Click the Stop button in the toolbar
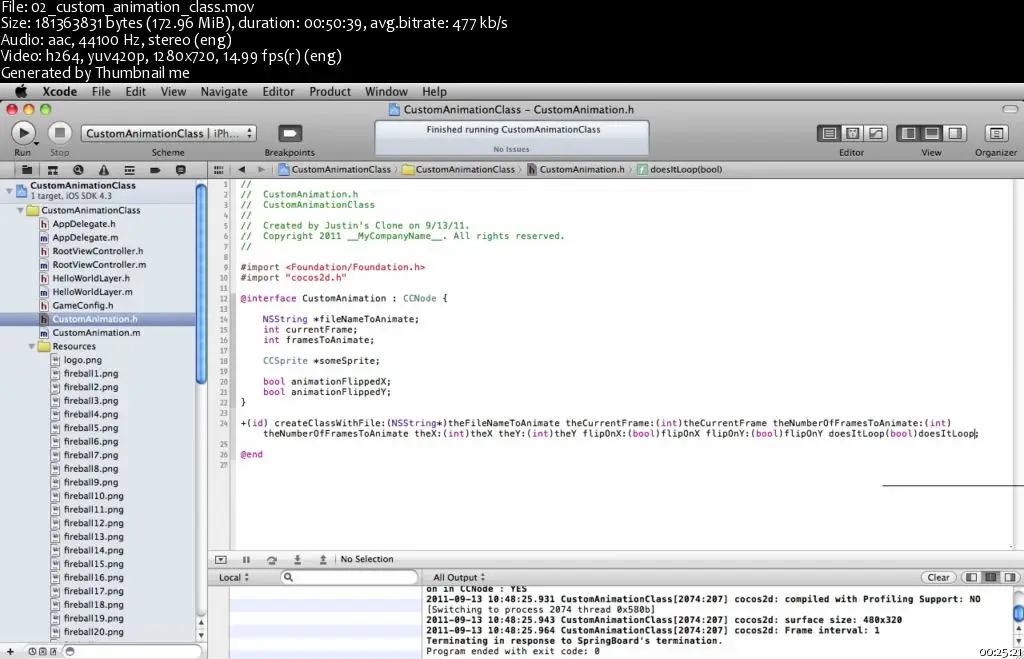 tap(59, 133)
